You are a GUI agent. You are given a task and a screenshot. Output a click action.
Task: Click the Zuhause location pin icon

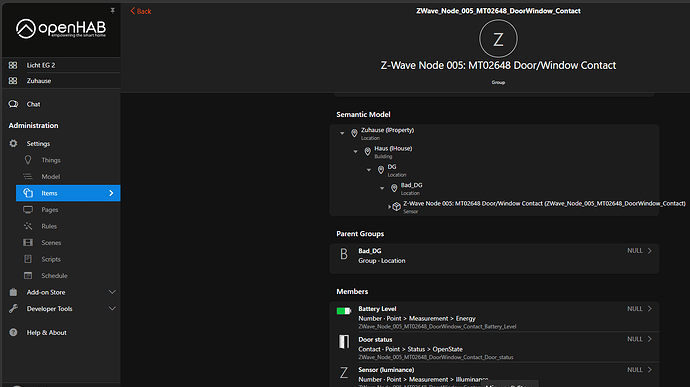click(354, 133)
